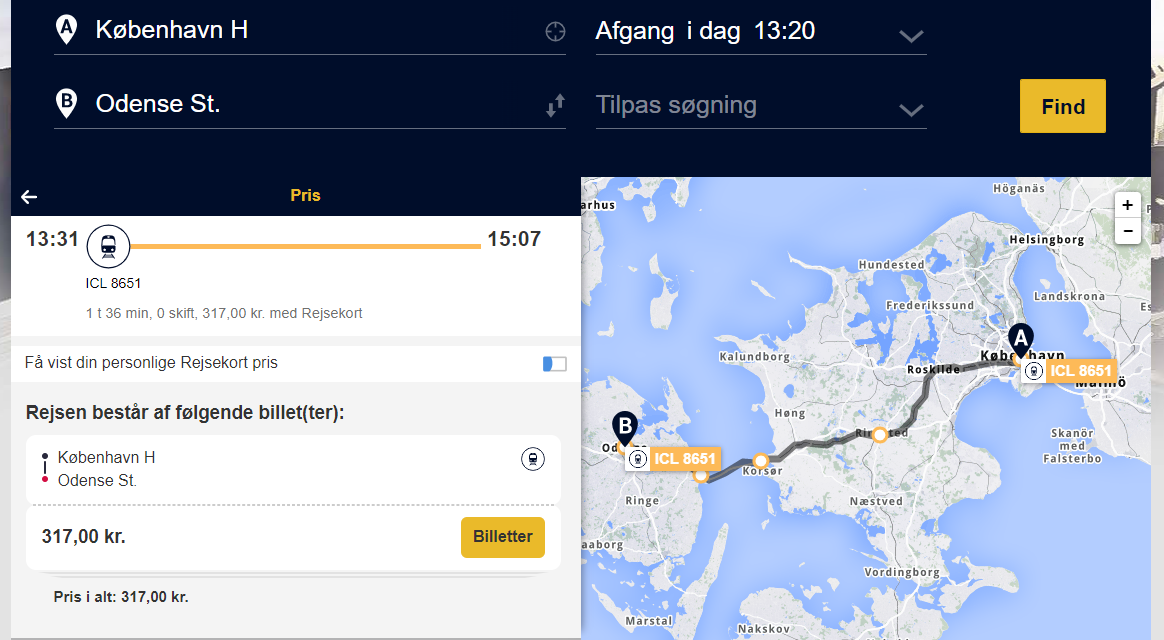
Task: Toggle personal Rejsekort price switch
Action: tap(555, 364)
